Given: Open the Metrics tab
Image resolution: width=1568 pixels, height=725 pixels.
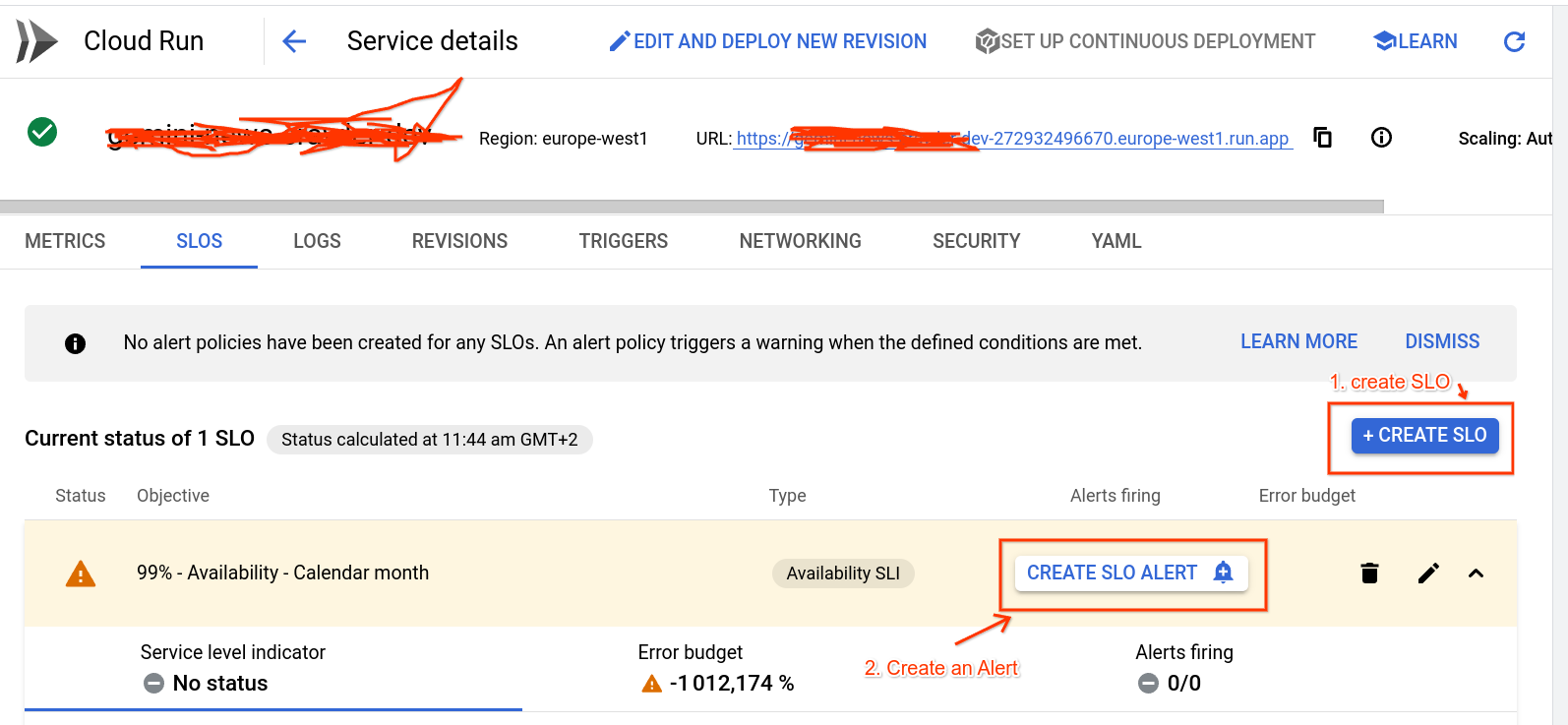Looking at the screenshot, I should coord(65,241).
